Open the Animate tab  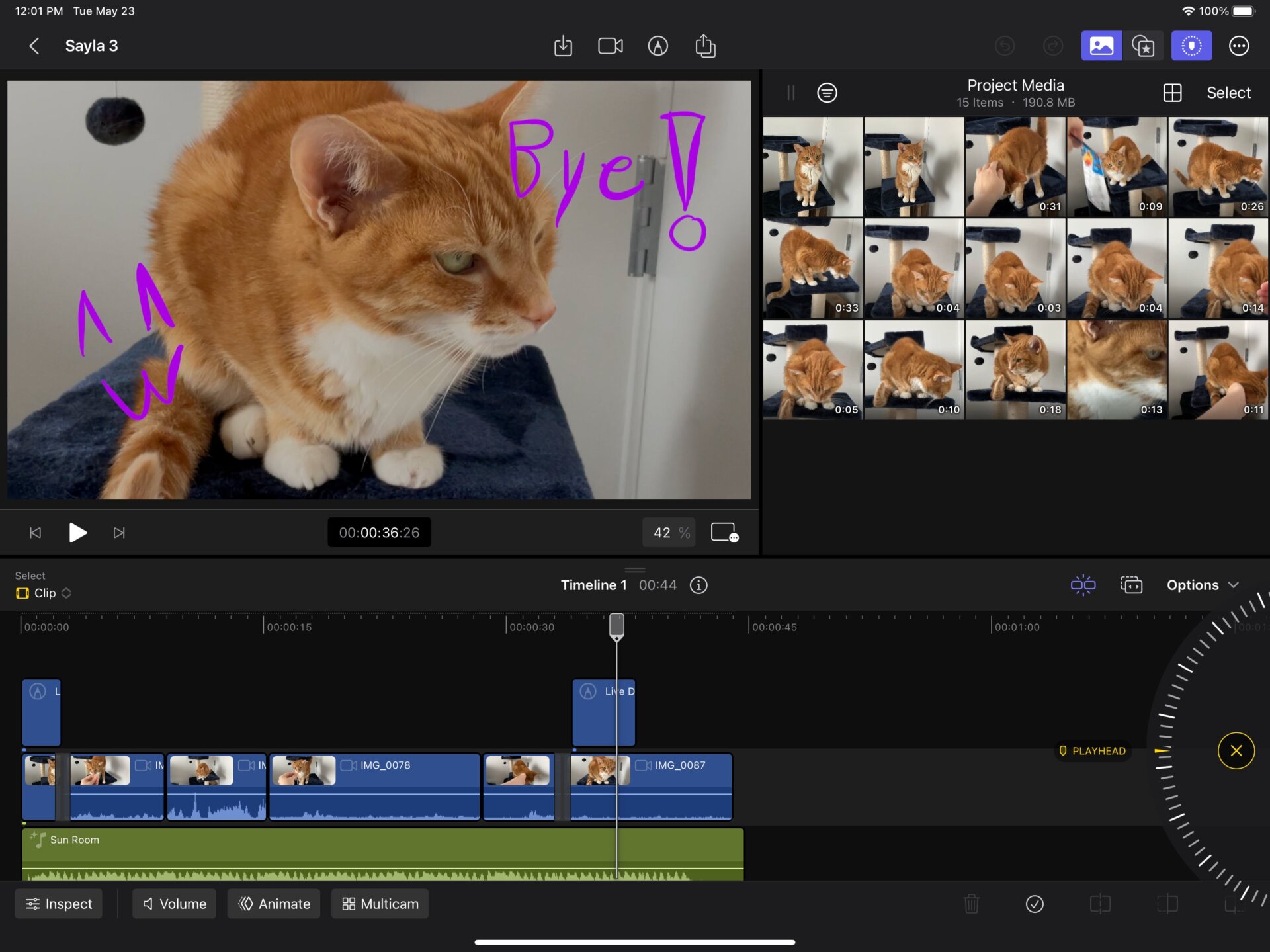point(274,904)
